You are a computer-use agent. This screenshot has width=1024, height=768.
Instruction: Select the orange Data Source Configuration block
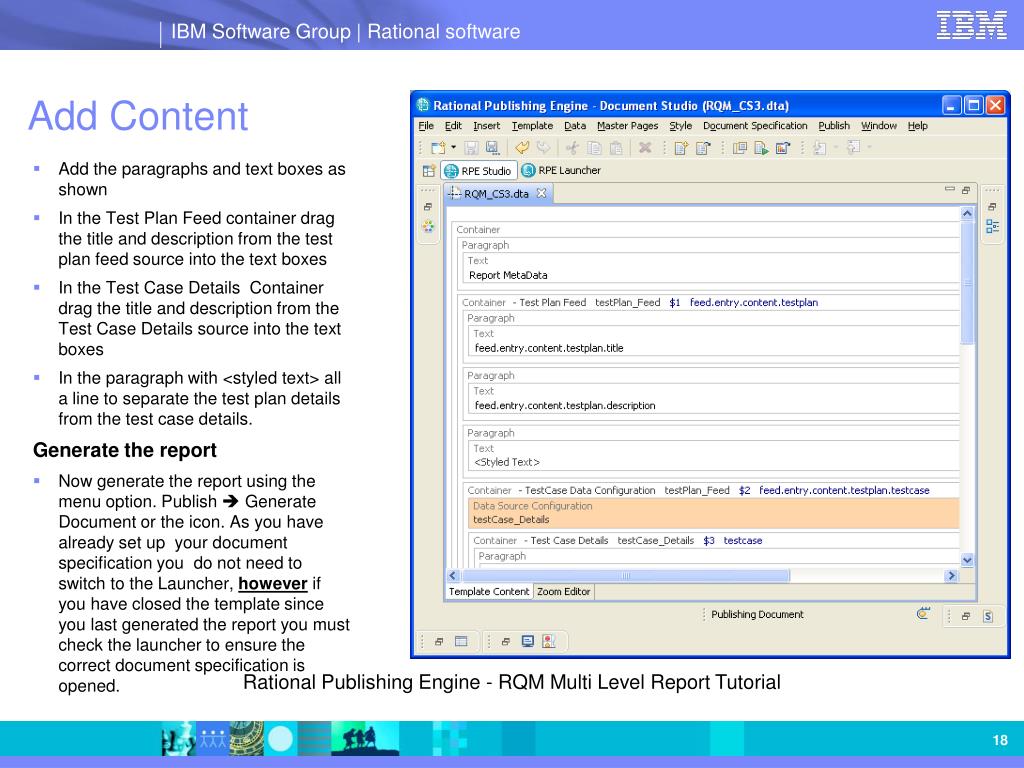click(713, 513)
